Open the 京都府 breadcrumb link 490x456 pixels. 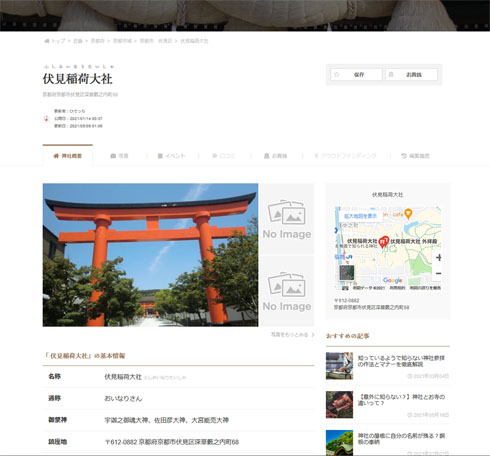click(x=98, y=41)
